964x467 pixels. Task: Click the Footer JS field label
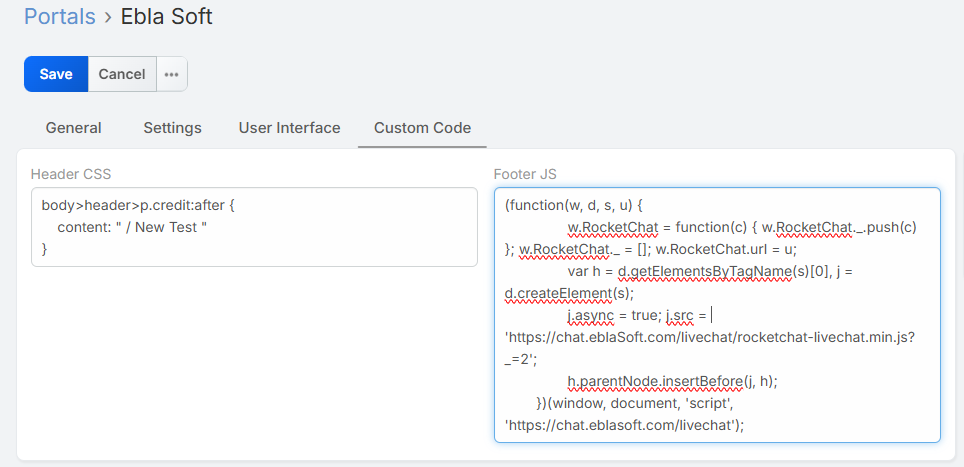tap(525, 174)
